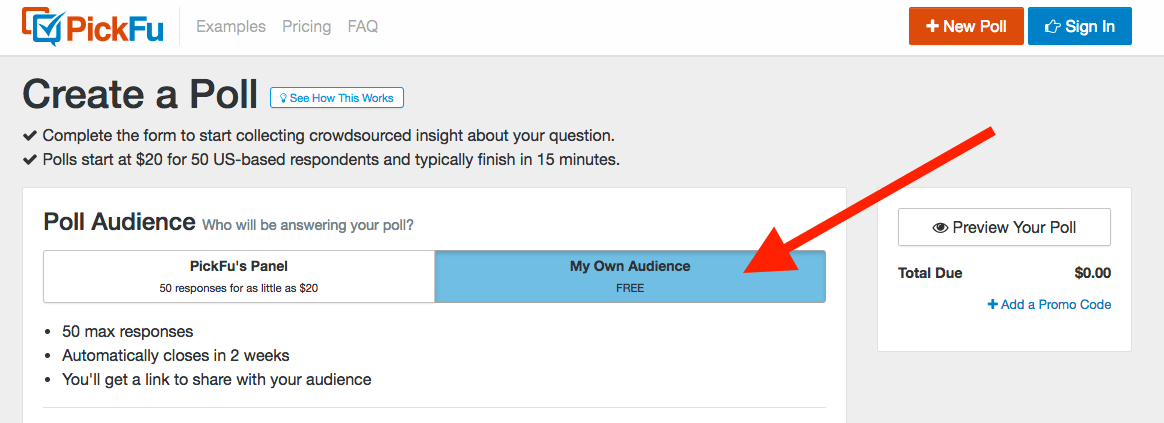Go to the Pricing page
Image resolution: width=1164 pixels, height=423 pixels.
(x=307, y=27)
